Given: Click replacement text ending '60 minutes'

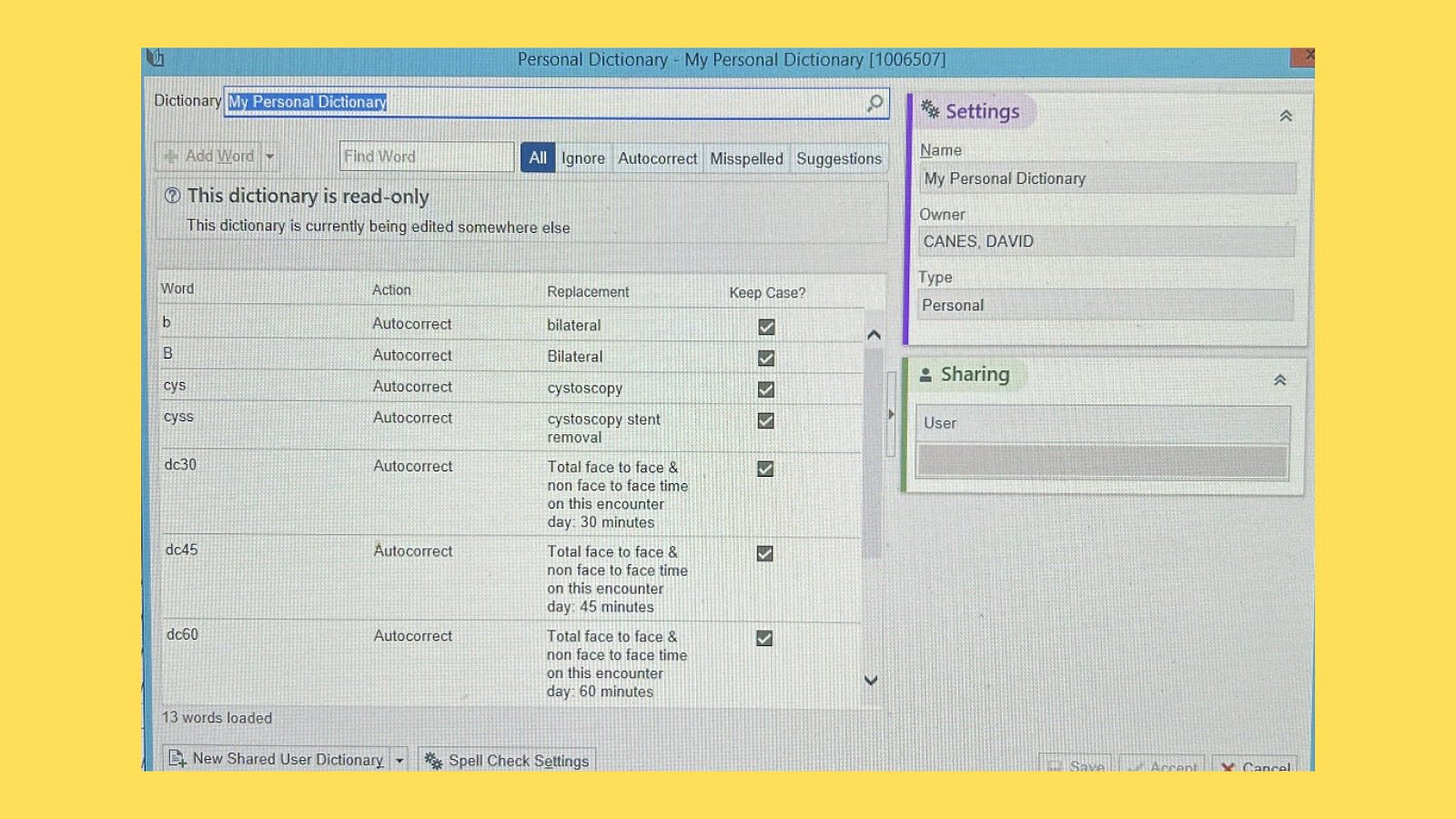Looking at the screenshot, I should coord(617,664).
